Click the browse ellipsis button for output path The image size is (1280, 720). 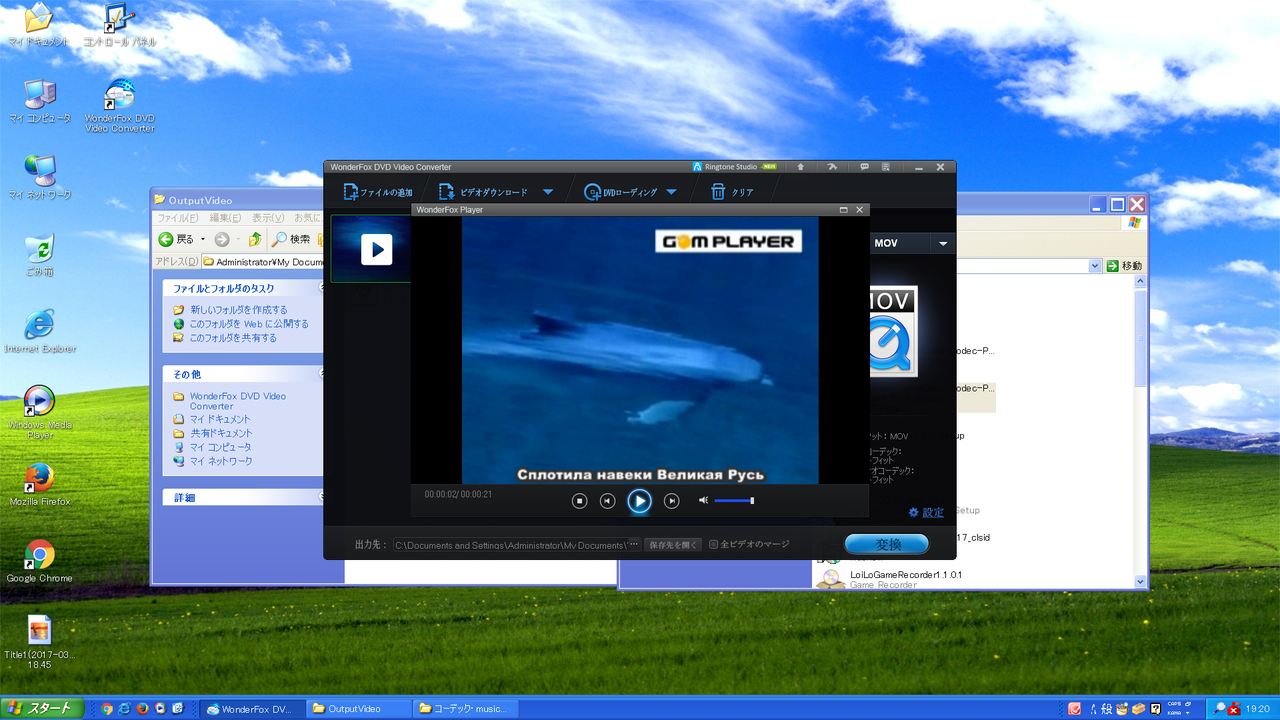click(x=634, y=545)
